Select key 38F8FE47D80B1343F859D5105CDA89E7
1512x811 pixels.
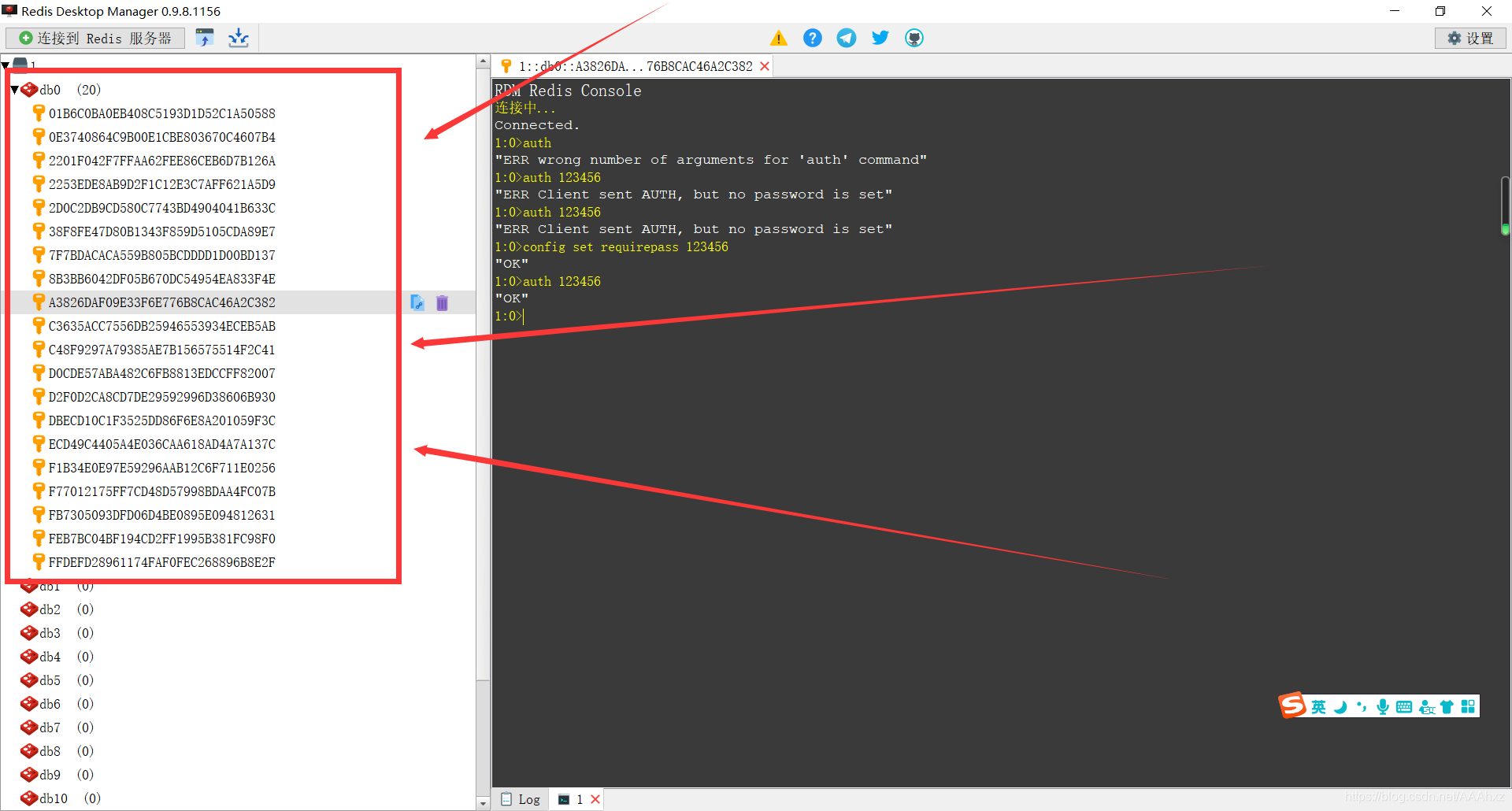point(161,231)
